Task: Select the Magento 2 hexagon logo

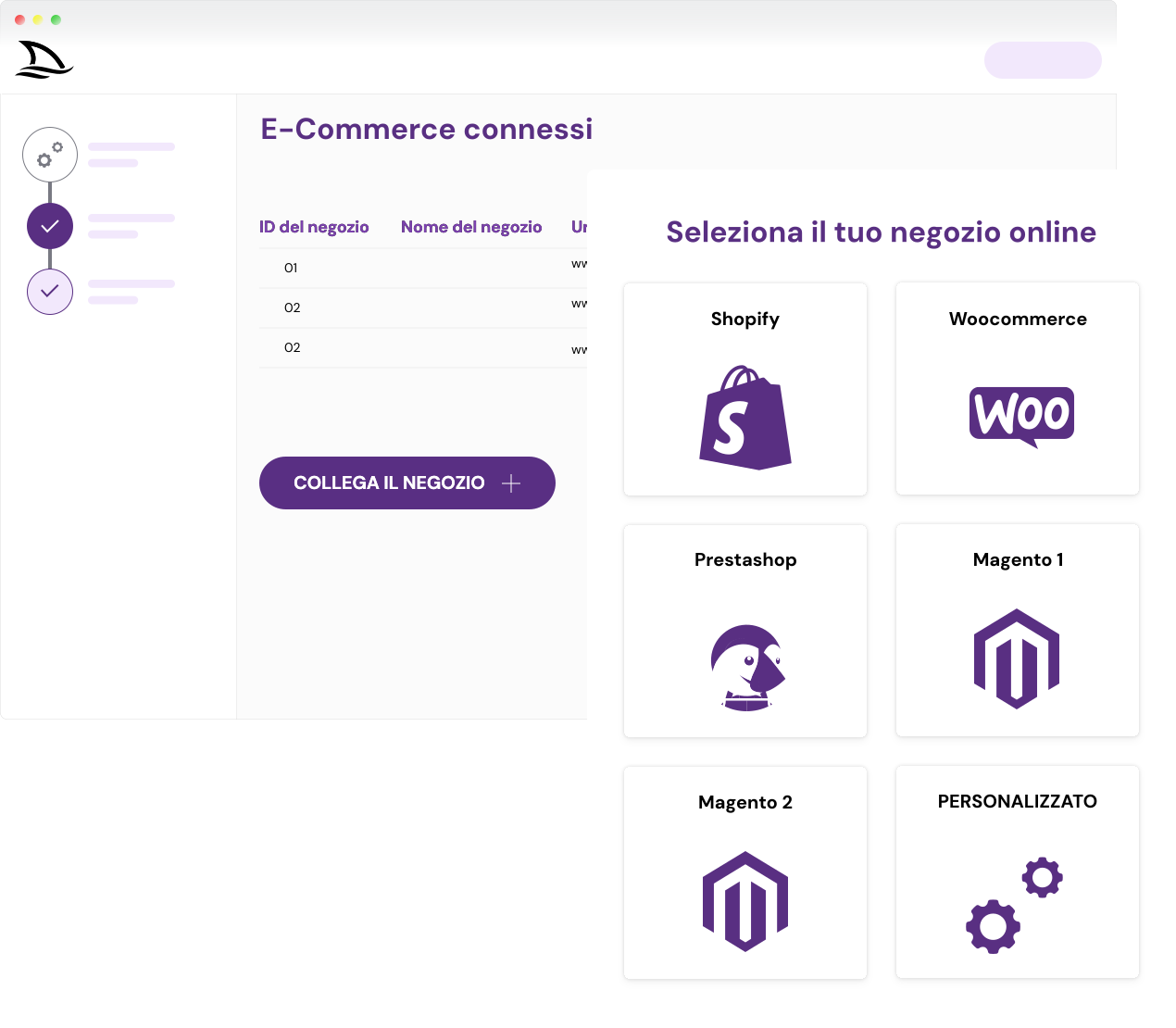Action: point(744,901)
